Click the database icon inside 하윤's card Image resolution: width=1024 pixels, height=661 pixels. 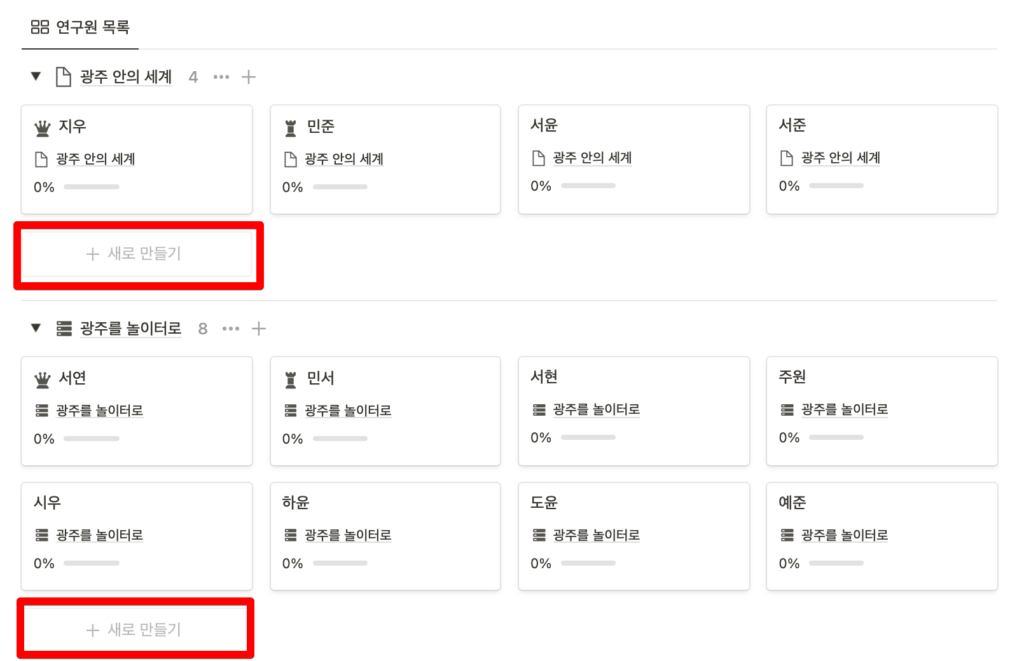pyautogui.click(x=290, y=535)
